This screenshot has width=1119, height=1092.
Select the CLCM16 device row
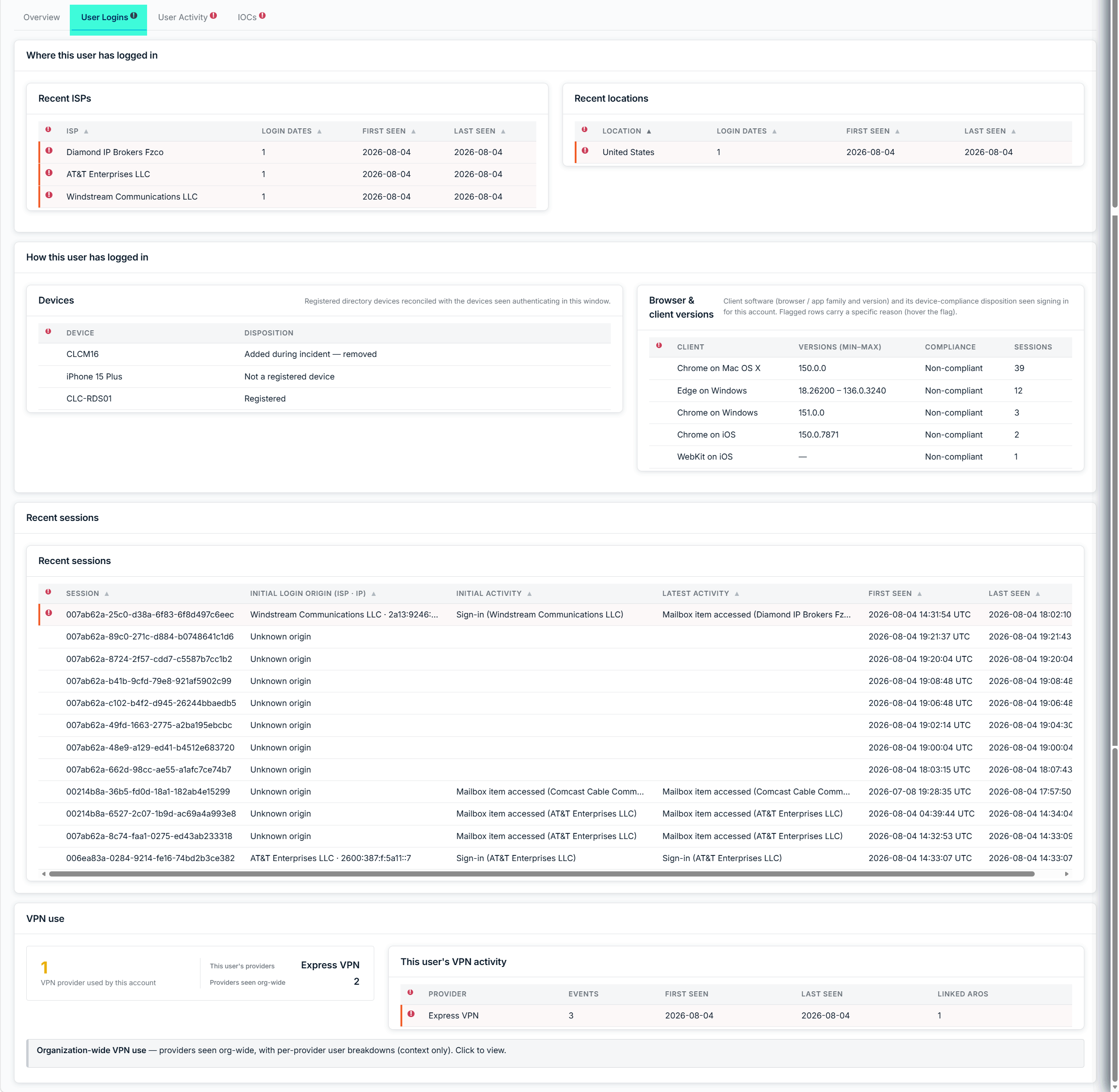[324, 355]
